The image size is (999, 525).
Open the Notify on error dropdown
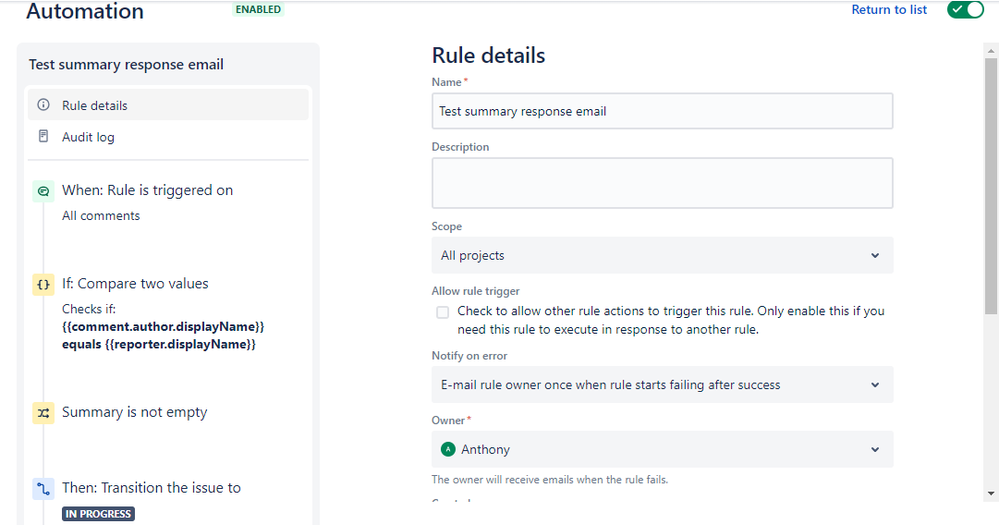click(x=662, y=384)
